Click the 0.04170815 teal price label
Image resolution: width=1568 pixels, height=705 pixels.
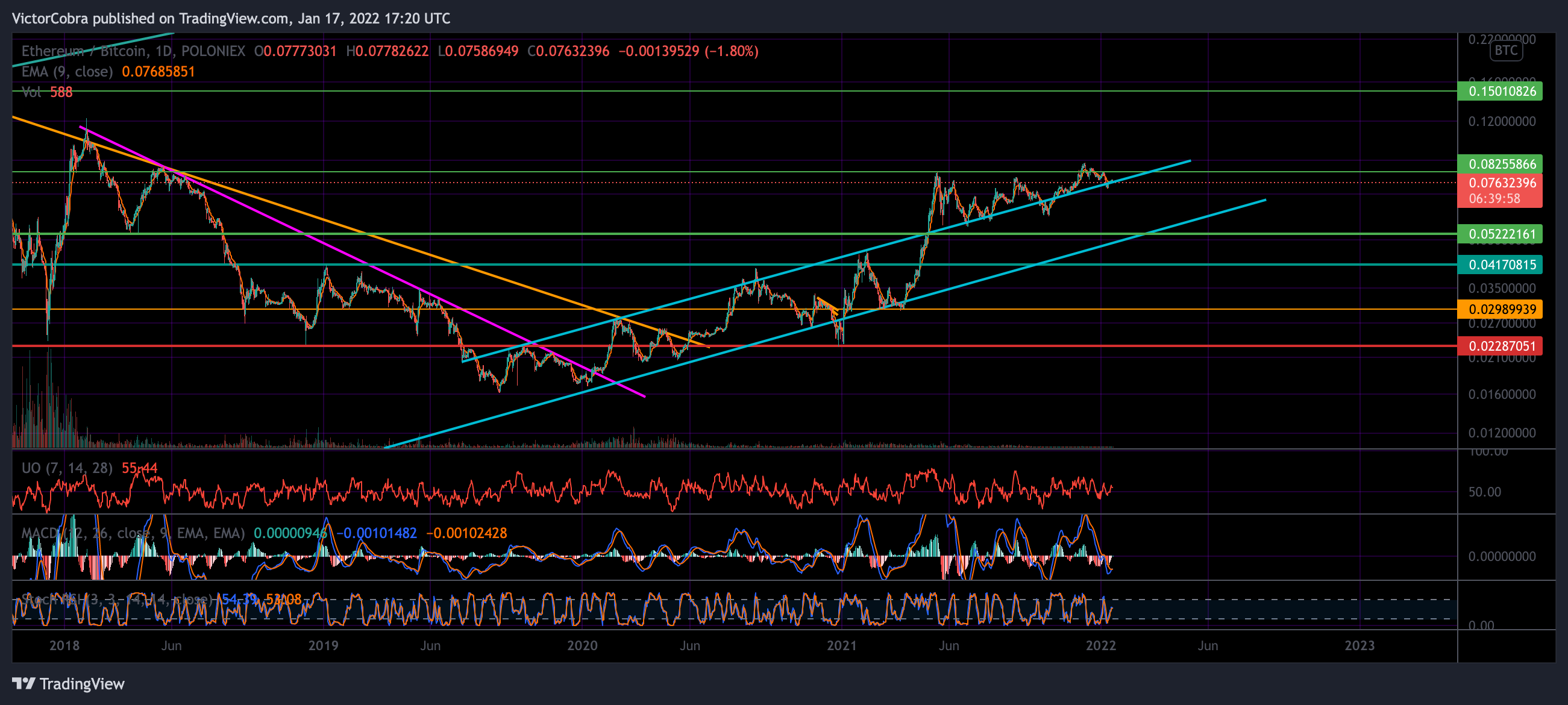[x=1500, y=264]
